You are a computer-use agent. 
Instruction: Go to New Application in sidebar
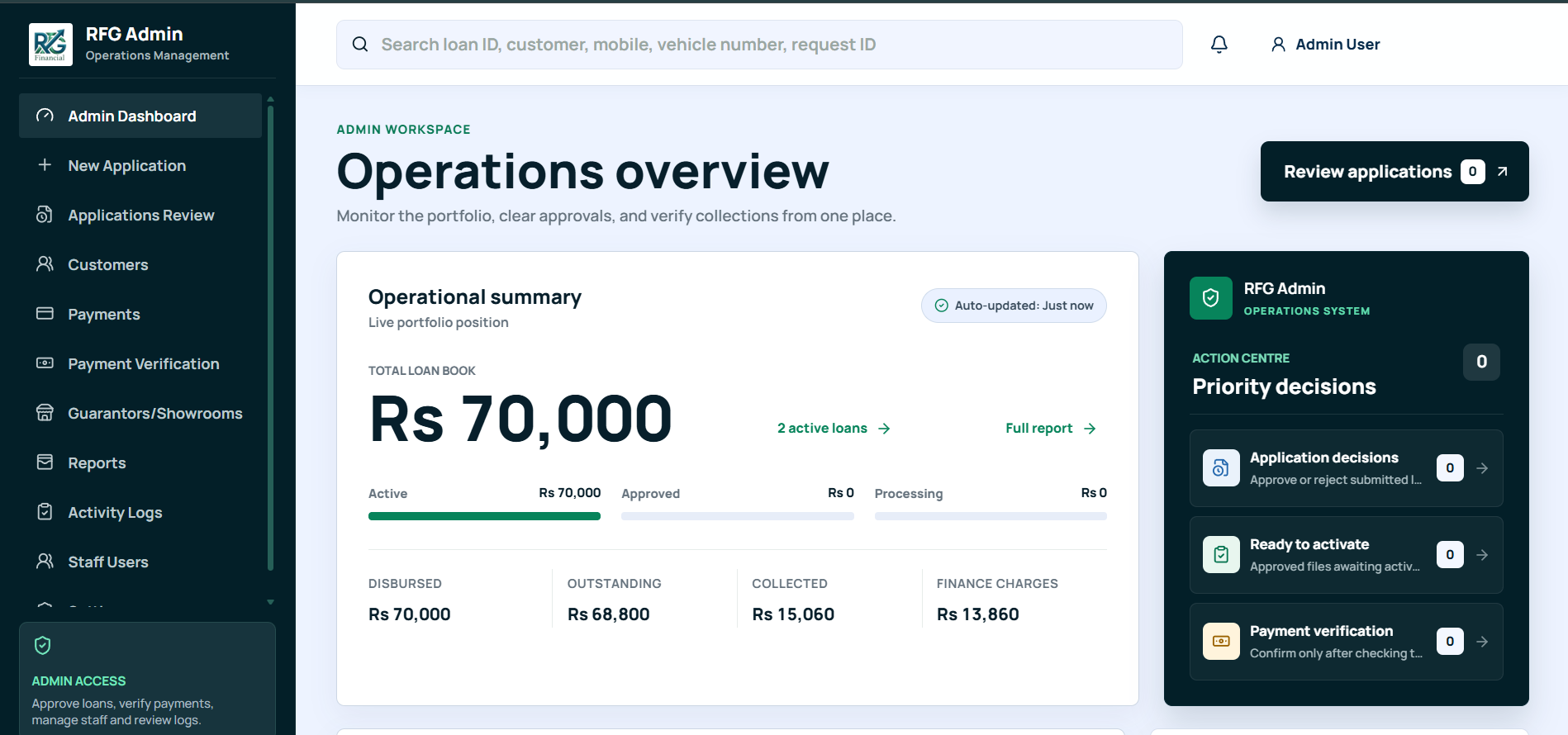[x=140, y=165]
